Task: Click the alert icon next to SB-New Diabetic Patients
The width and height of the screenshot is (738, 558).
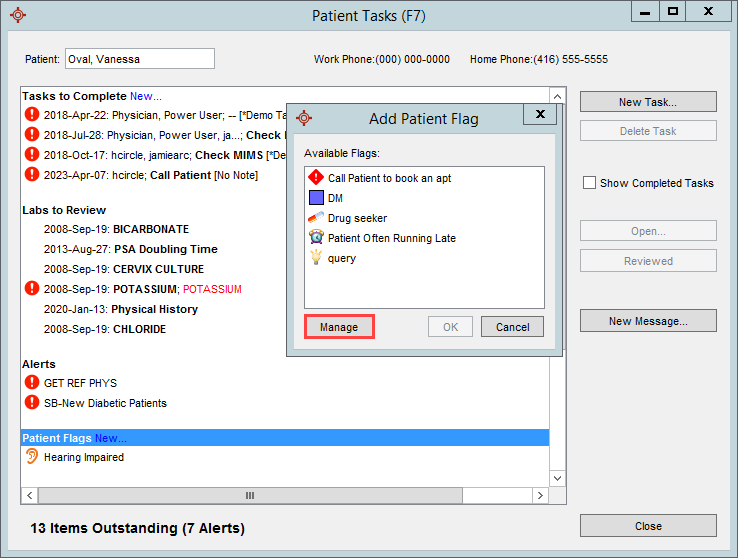Action: [32, 403]
